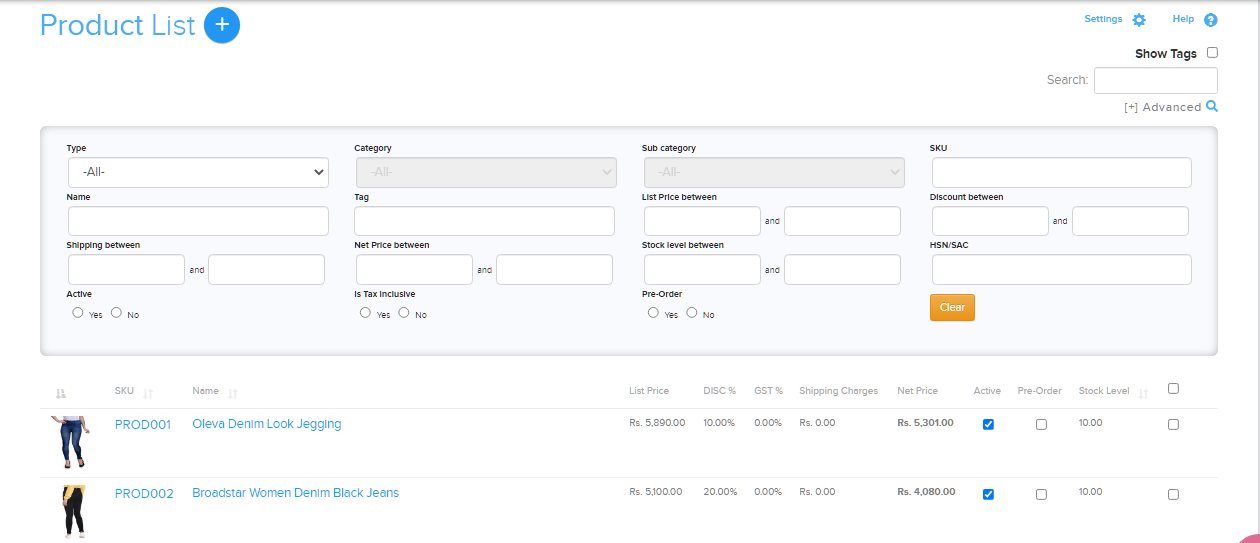Focus the Discount maximum field

tap(1130, 221)
